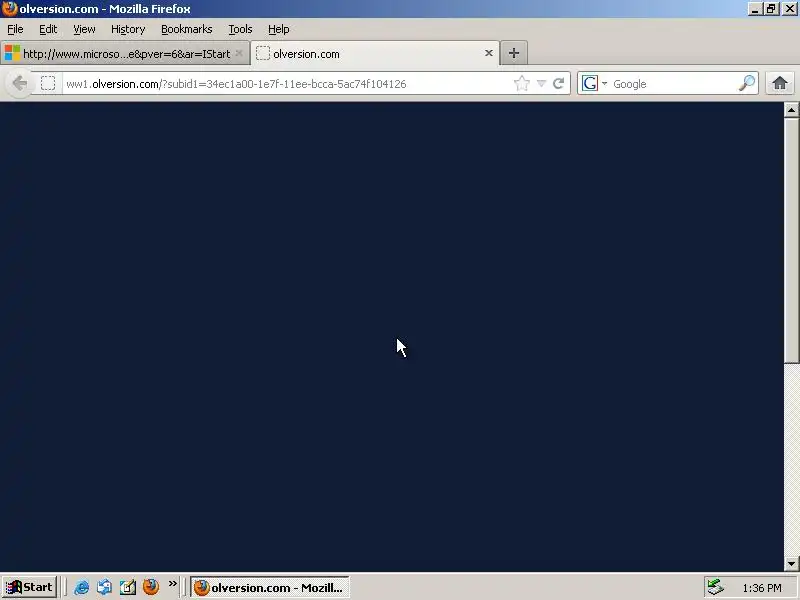Launch Firefox from quick launch bar
The height and width of the screenshot is (600, 800).
click(x=151, y=587)
